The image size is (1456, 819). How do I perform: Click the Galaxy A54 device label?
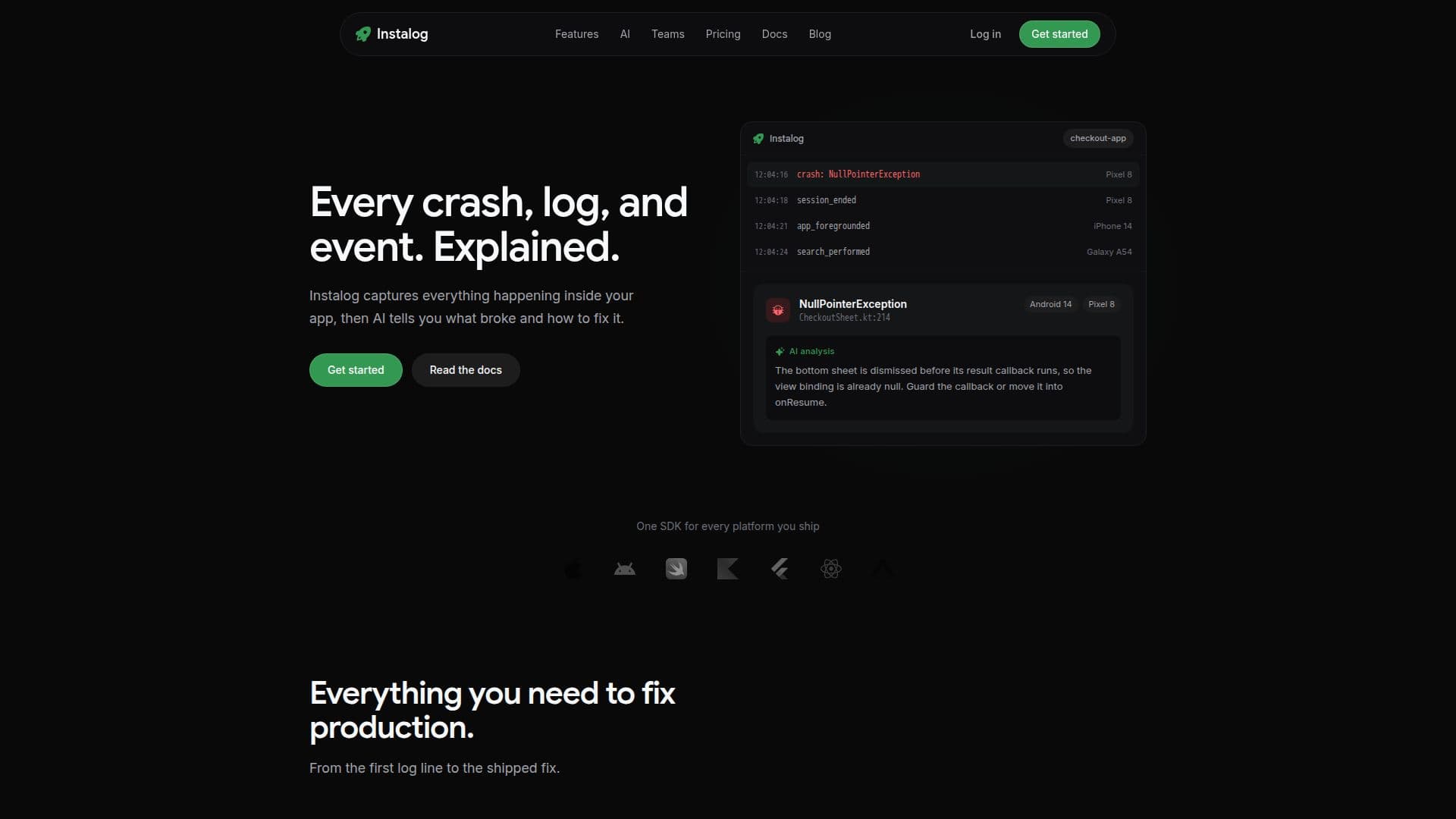coord(1109,252)
